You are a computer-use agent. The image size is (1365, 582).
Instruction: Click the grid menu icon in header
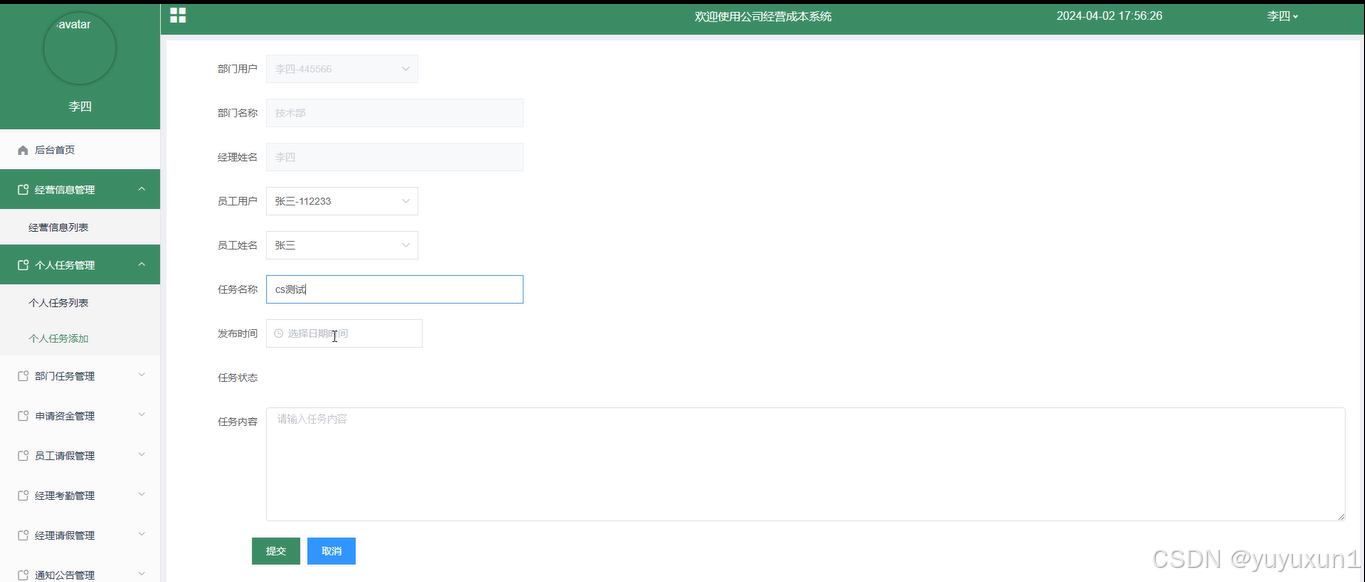click(178, 15)
